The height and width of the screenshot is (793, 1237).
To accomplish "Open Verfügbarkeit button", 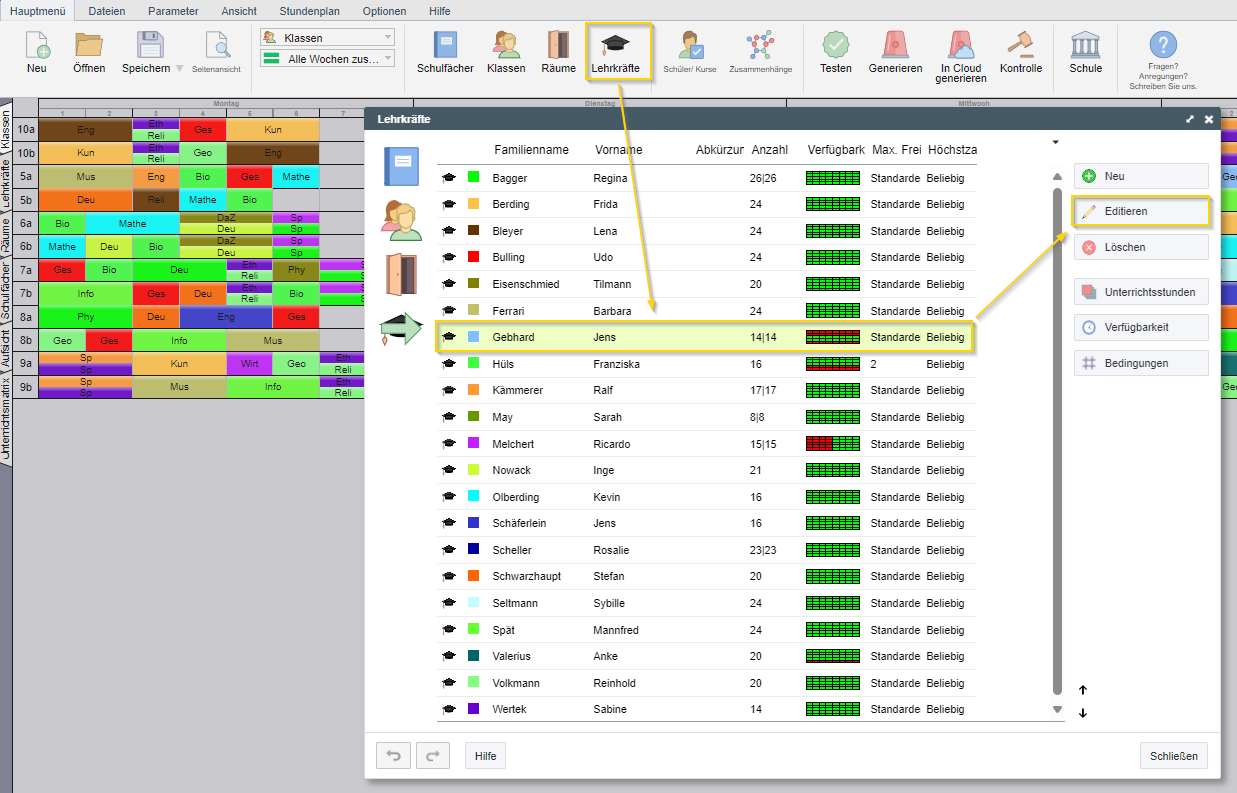I will [x=1141, y=327].
